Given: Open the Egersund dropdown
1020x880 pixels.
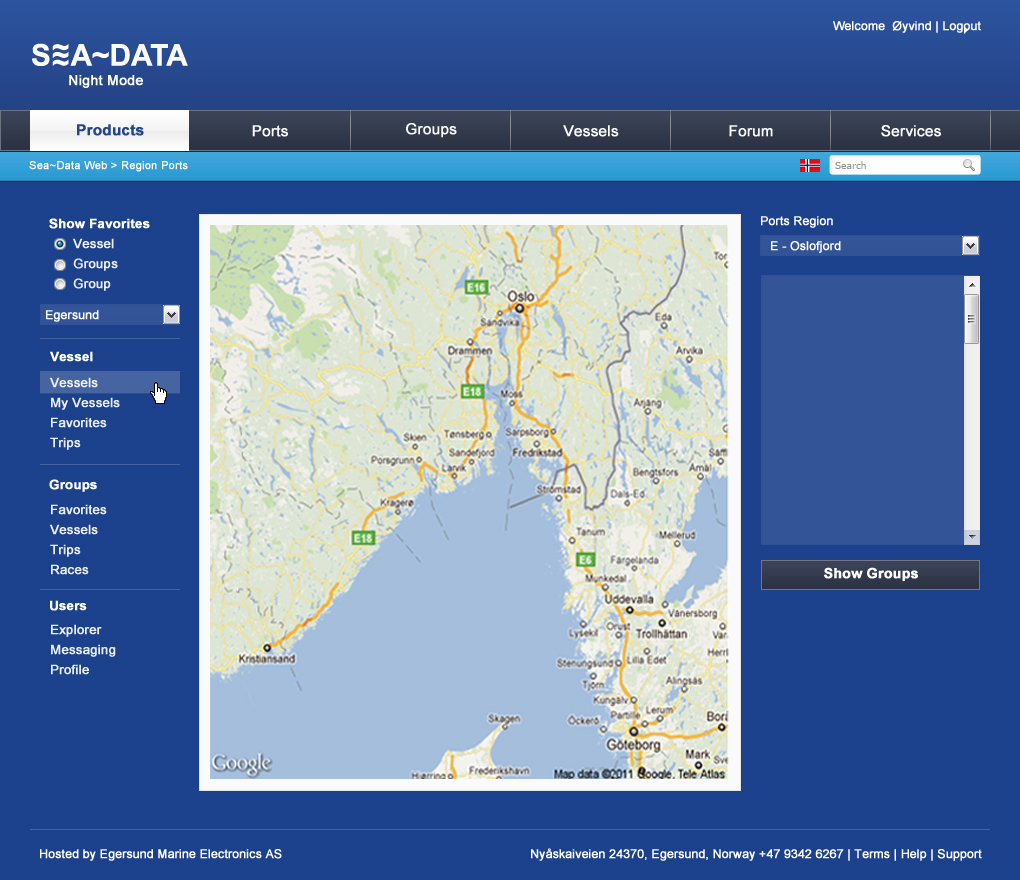Looking at the screenshot, I should click(171, 315).
